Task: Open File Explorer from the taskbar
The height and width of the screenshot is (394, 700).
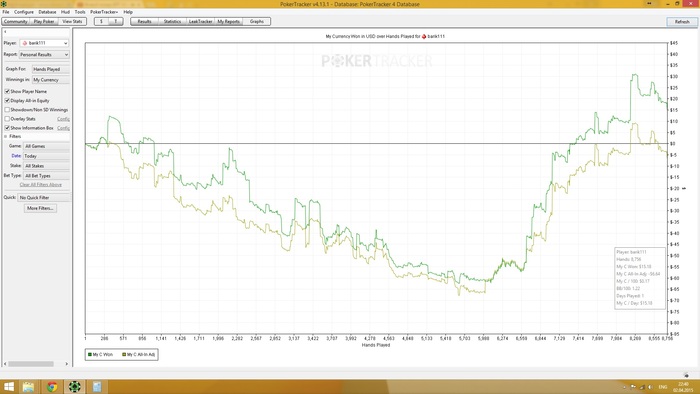Action: click(29, 386)
